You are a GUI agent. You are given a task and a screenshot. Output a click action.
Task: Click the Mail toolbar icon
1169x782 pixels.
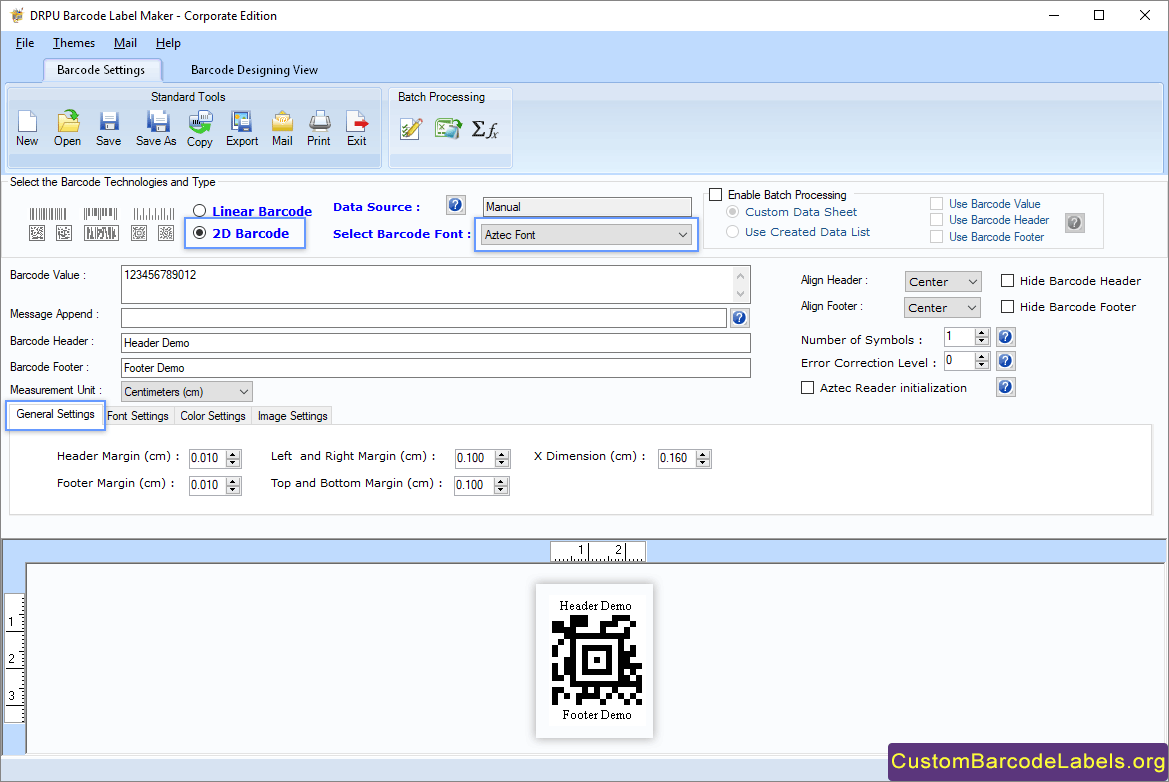(283, 129)
